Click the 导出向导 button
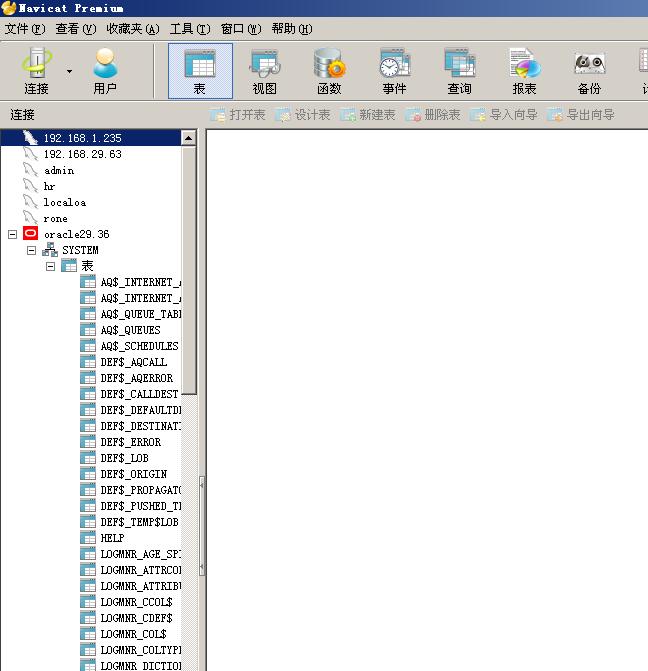This screenshot has width=648, height=671. pyautogui.click(x=581, y=115)
